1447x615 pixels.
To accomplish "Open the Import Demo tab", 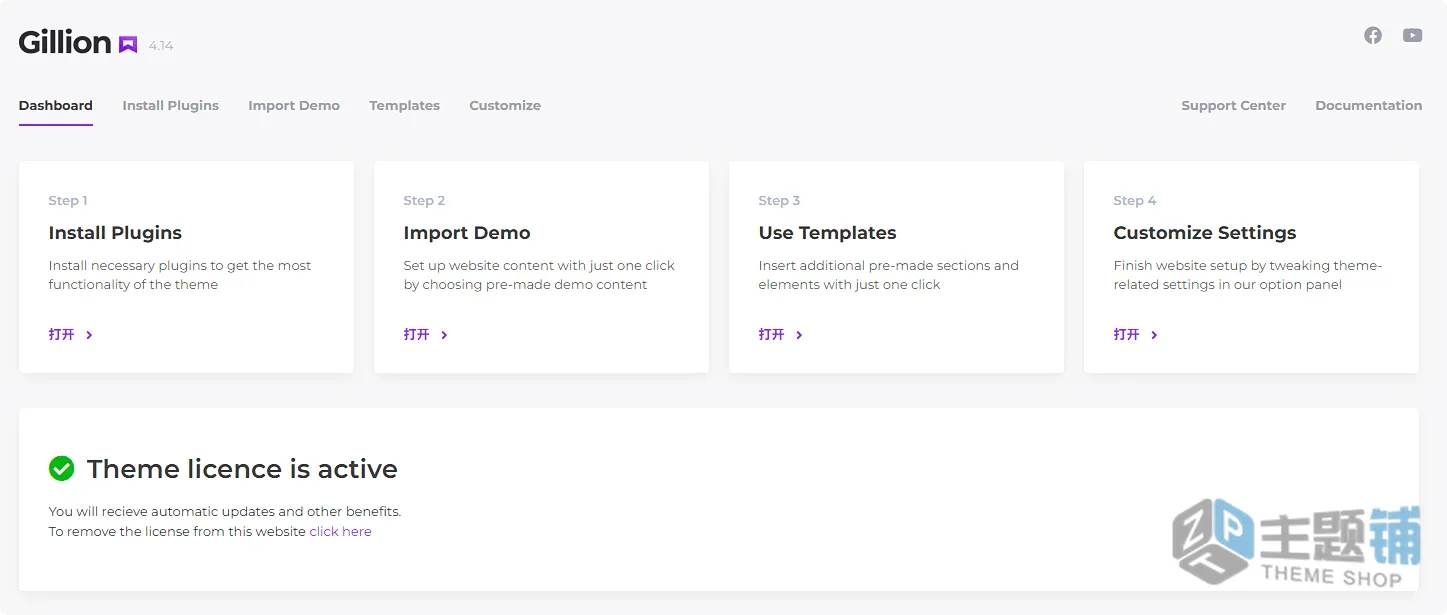I will pos(294,105).
